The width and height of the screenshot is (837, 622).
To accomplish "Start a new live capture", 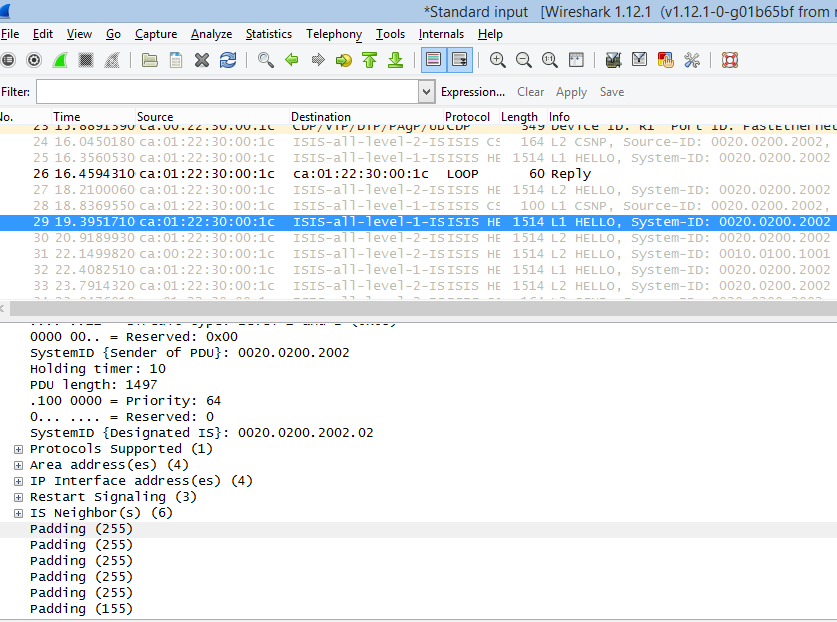I will 60,60.
